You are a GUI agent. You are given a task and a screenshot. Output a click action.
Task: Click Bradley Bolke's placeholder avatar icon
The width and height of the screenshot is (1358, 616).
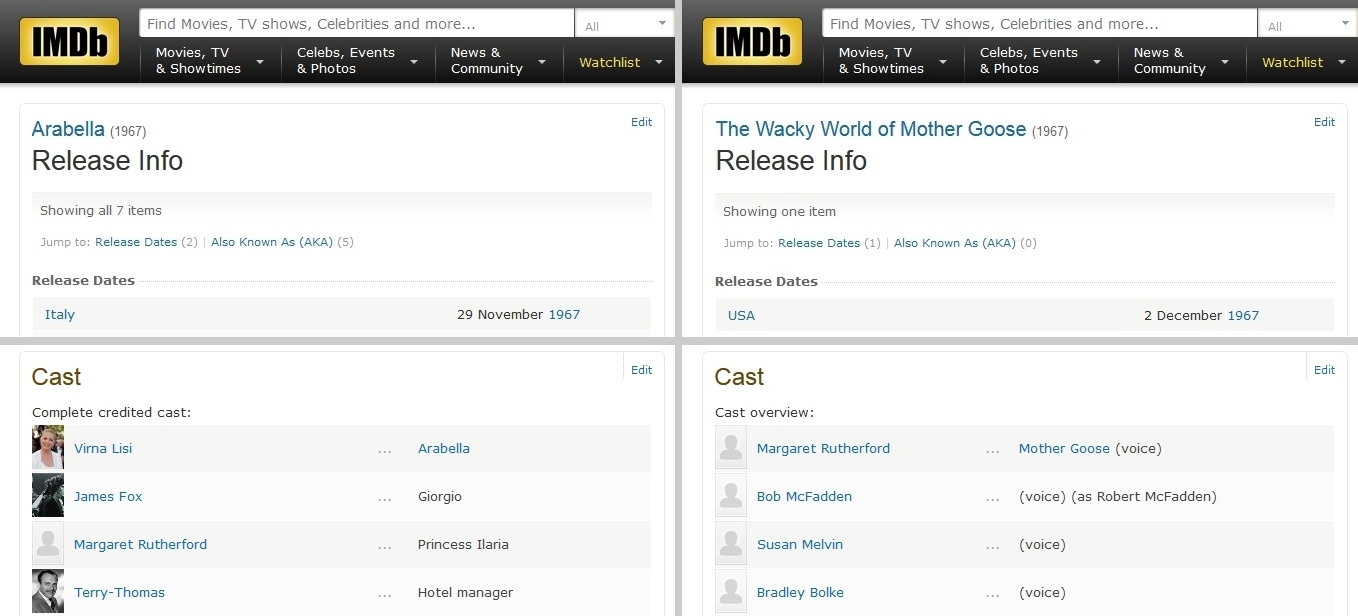tap(731, 592)
